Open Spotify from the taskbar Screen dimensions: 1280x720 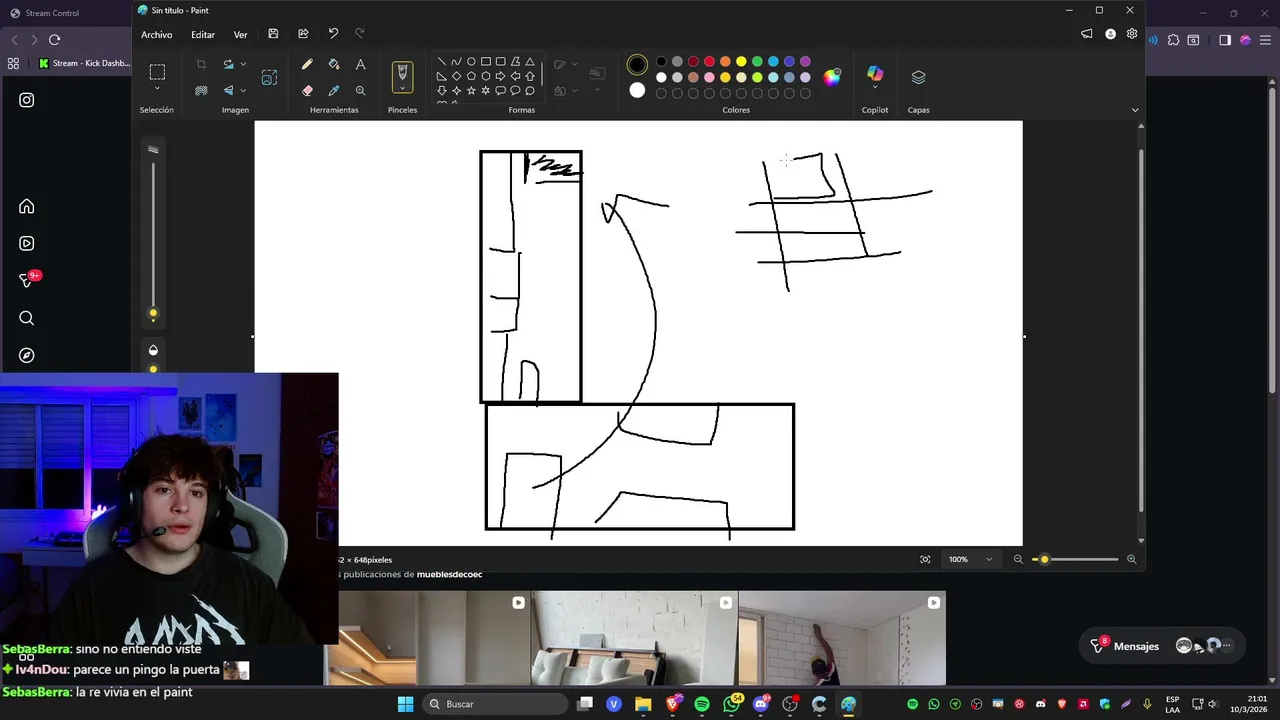pyautogui.click(x=702, y=704)
